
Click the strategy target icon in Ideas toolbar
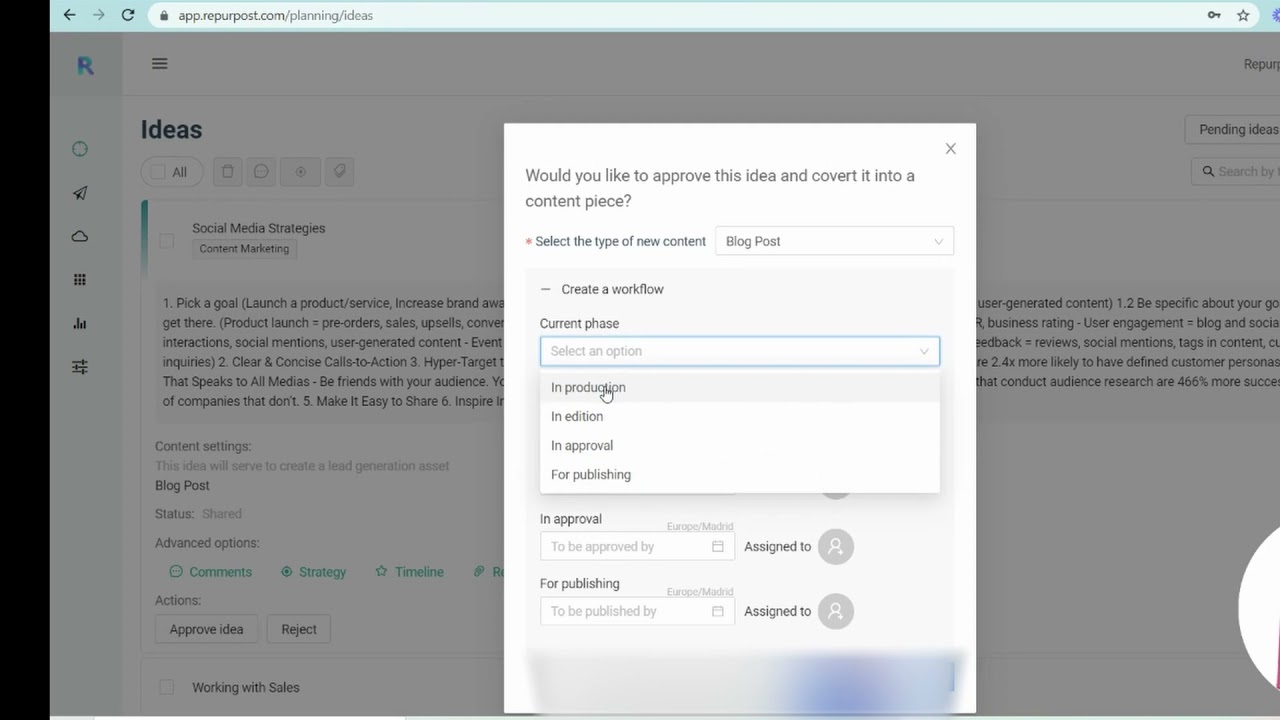pyautogui.click(x=300, y=172)
